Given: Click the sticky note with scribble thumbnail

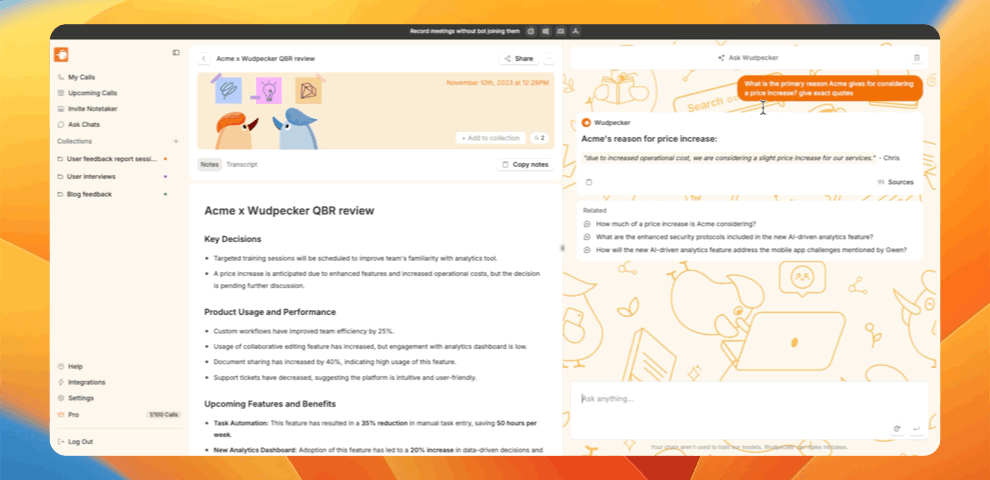Looking at the screenshot, I should (x=227, y=90).
